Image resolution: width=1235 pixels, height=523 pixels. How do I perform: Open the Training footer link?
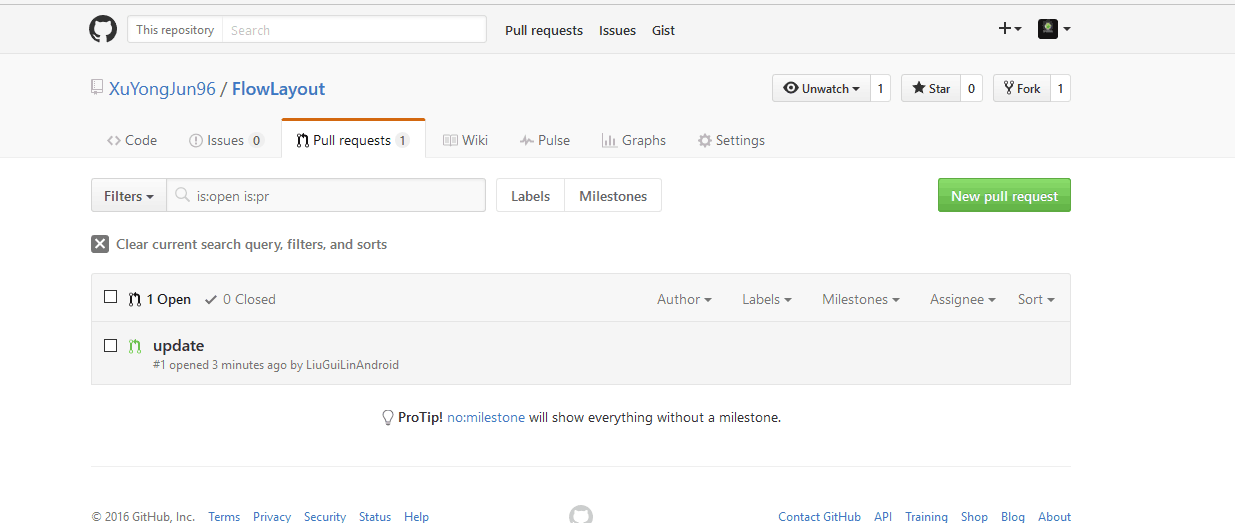pos(926,517)
